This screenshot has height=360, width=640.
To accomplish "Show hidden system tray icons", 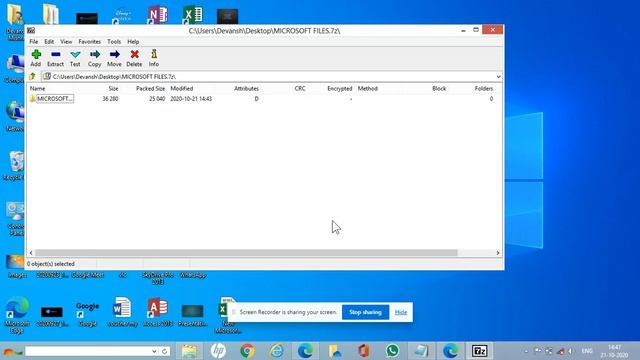I will pyautogui.click(x=526, y=351).
